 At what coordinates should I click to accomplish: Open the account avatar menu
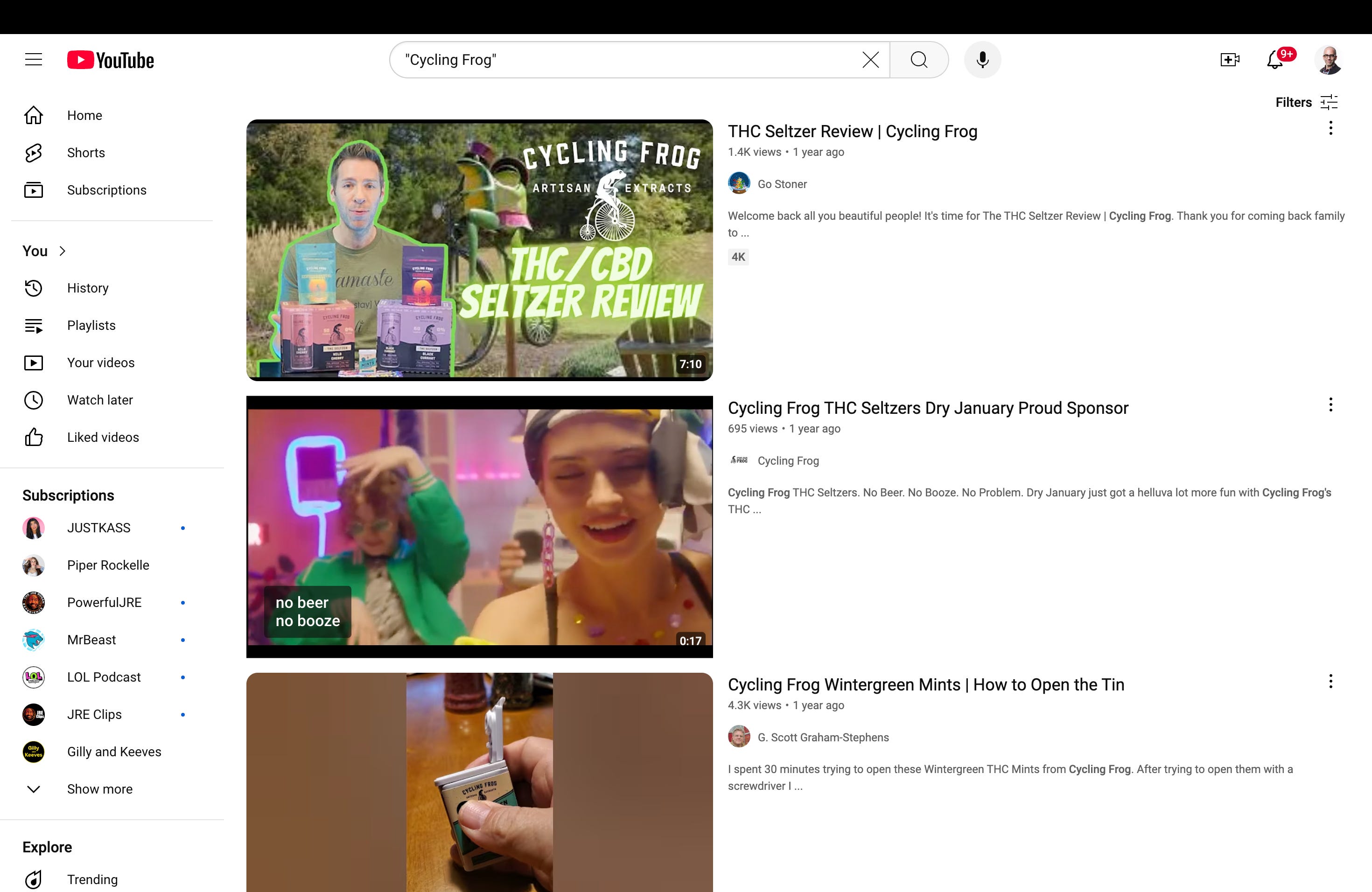[x=1328, y=60]
